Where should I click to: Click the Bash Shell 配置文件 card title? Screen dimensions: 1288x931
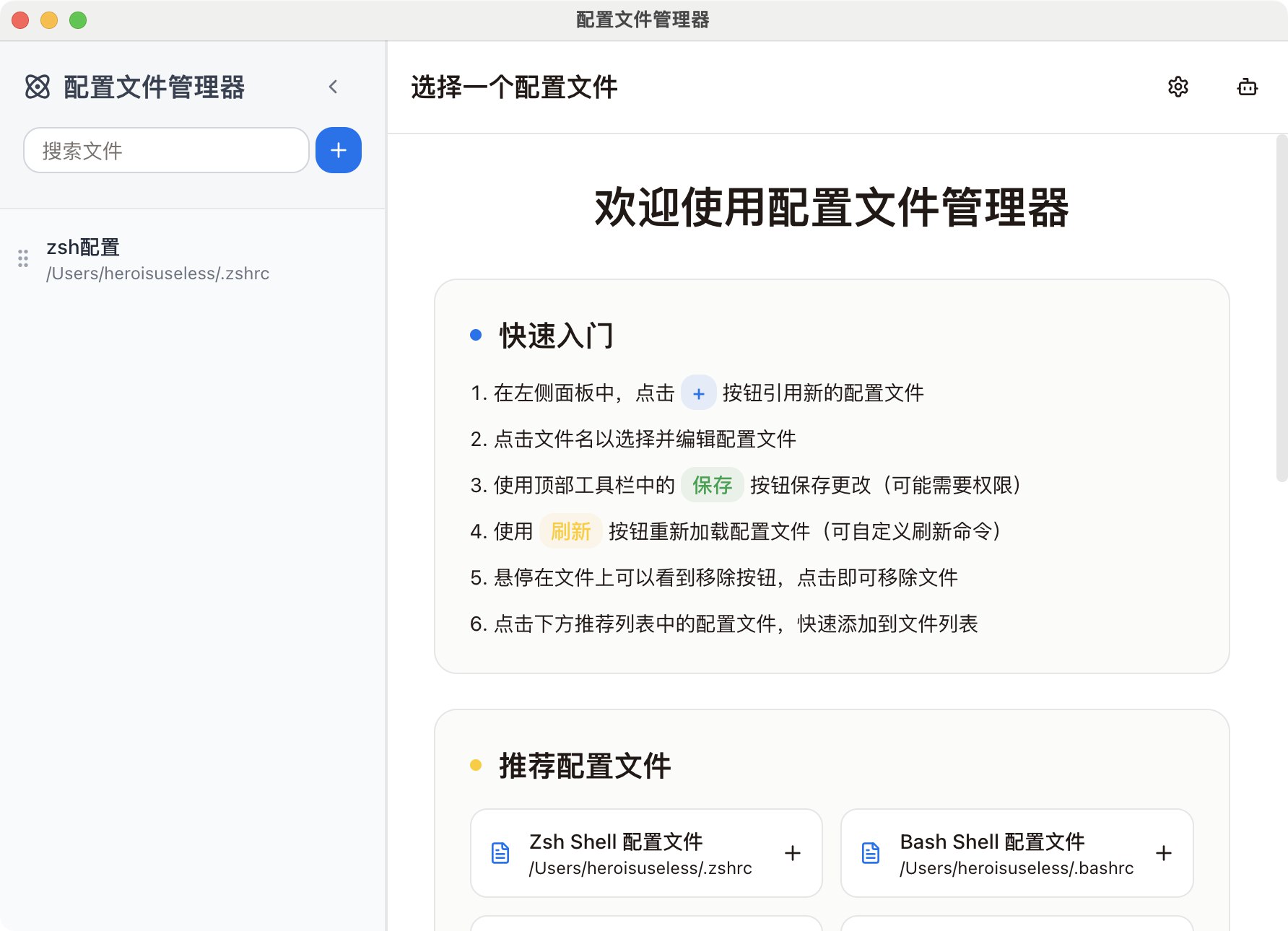[992, 842]
